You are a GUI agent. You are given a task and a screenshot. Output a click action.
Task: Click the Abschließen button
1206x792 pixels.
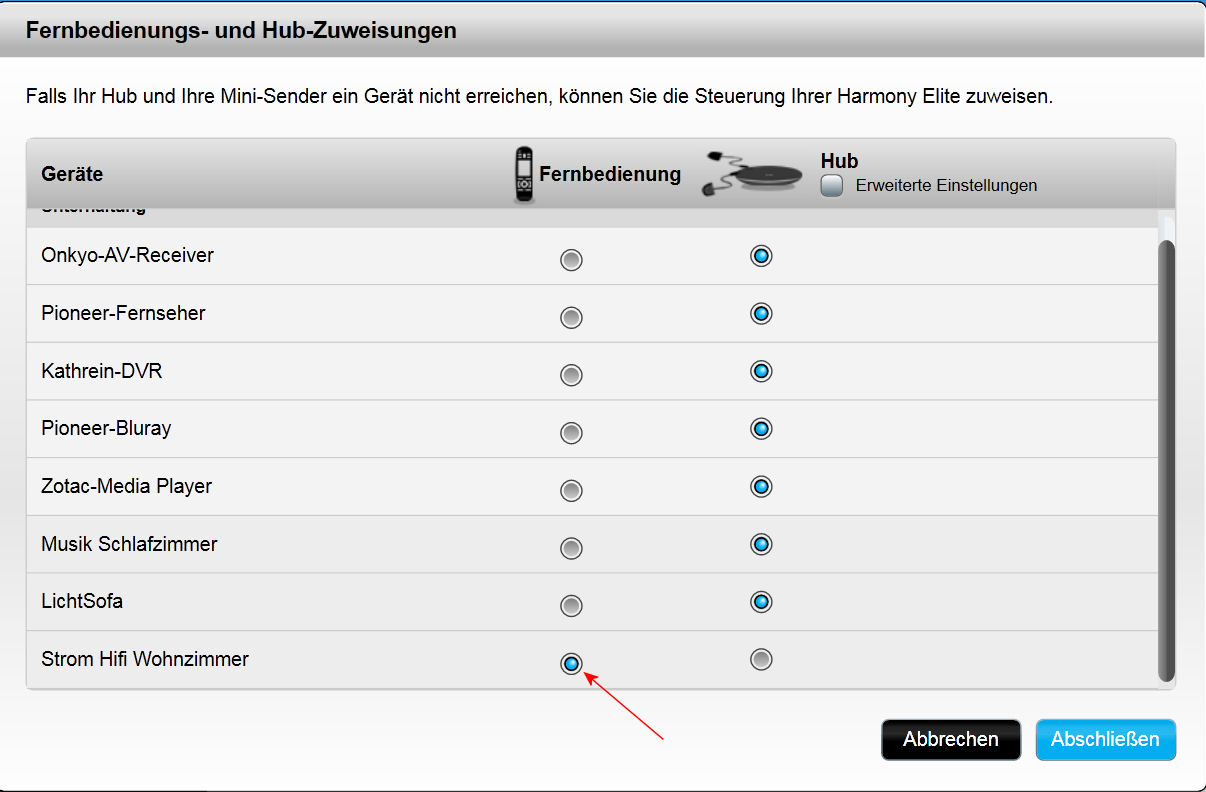(x=1105, y=740)
